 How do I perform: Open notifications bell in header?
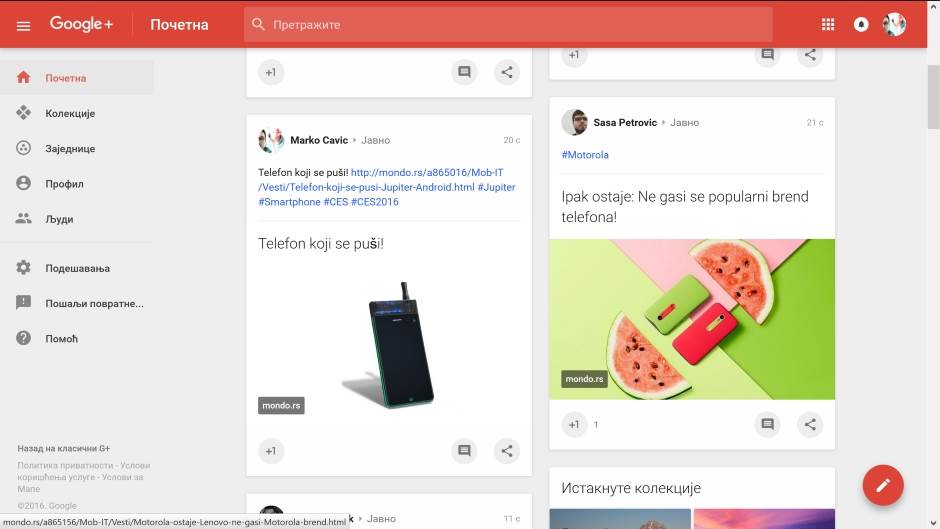coord(860,25)
